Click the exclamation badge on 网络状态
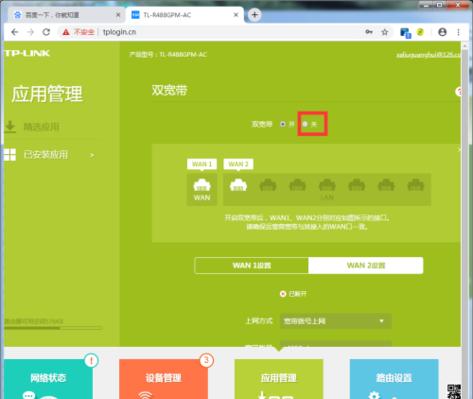 pos(91,360)
